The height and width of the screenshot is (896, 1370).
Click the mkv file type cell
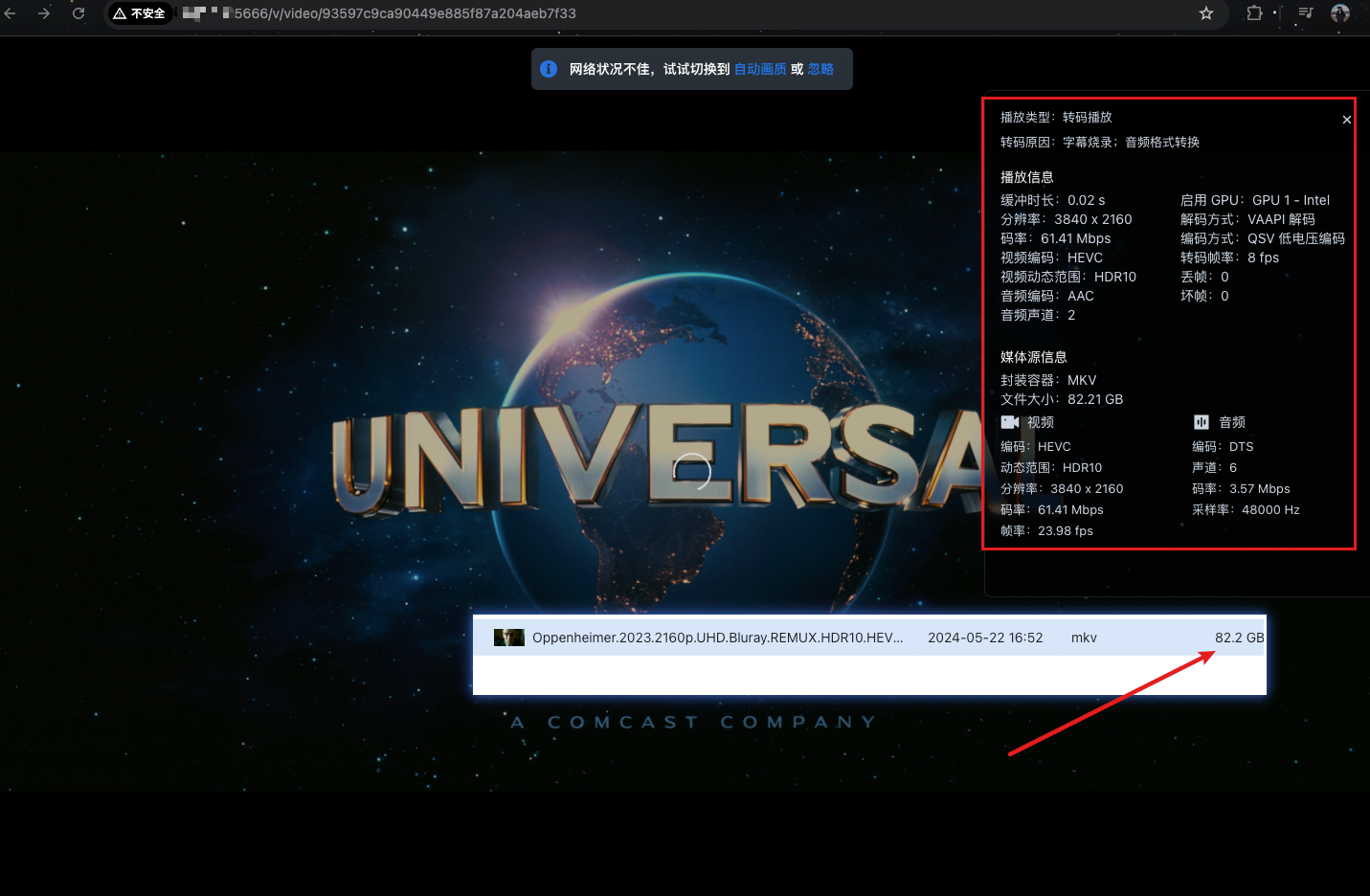point(1084,638)
